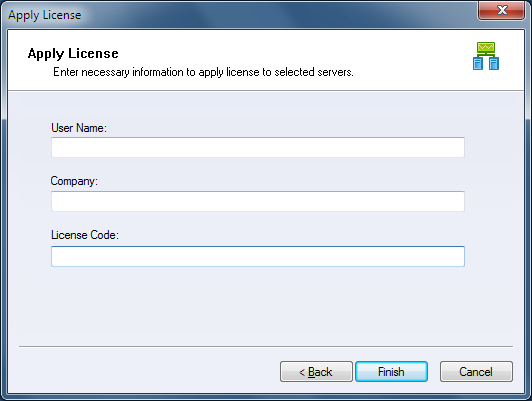Click the left blue server in header icon
This screenshot has height=401, width=532.
478,64
